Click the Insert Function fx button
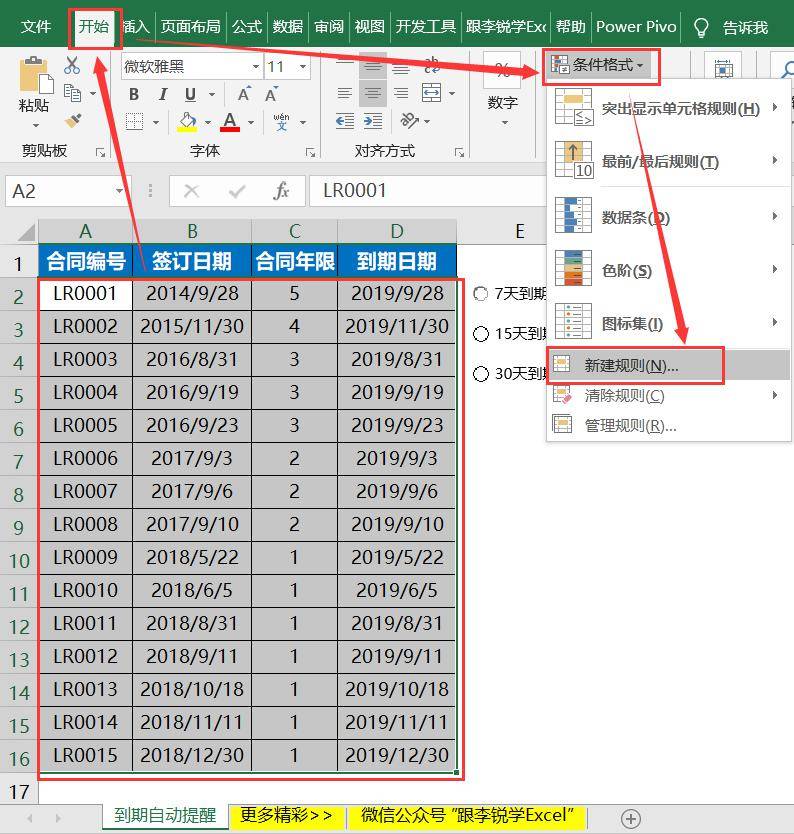 tap(281, 190)
